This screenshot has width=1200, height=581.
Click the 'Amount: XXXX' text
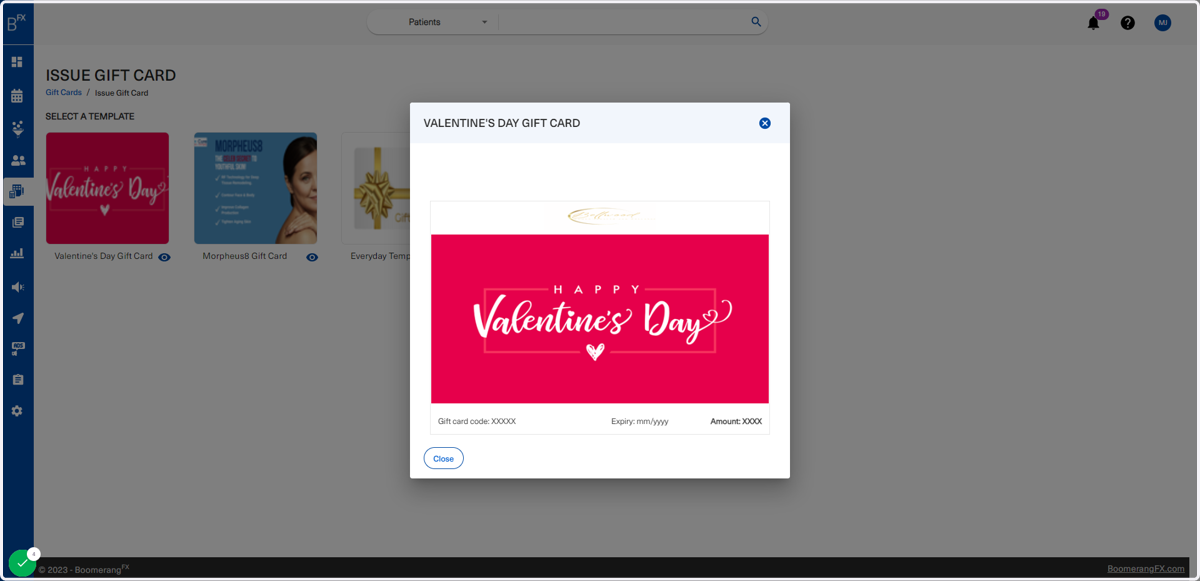[x=736, y=422]
